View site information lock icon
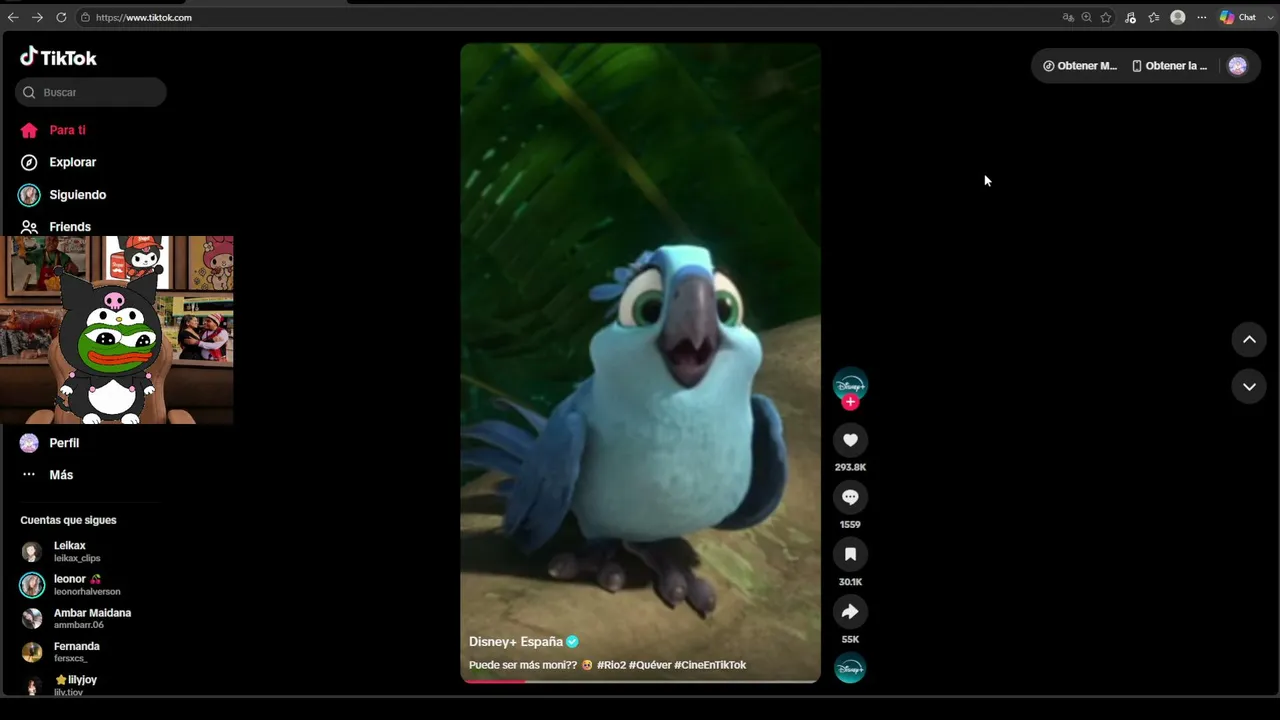 [85, 17]
